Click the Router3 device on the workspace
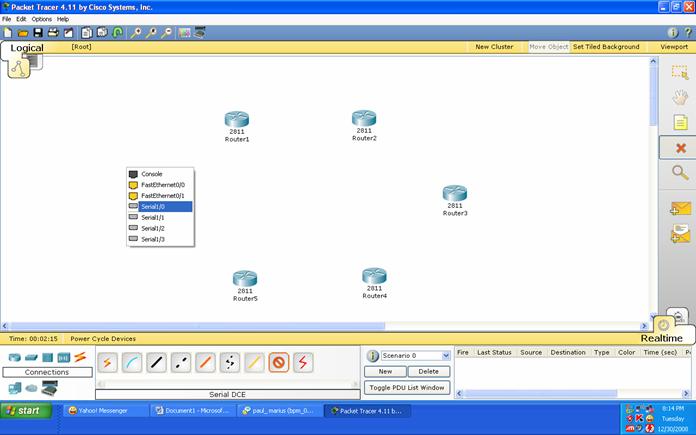Viewport: 696px width, 435px height. click(455, 195)
